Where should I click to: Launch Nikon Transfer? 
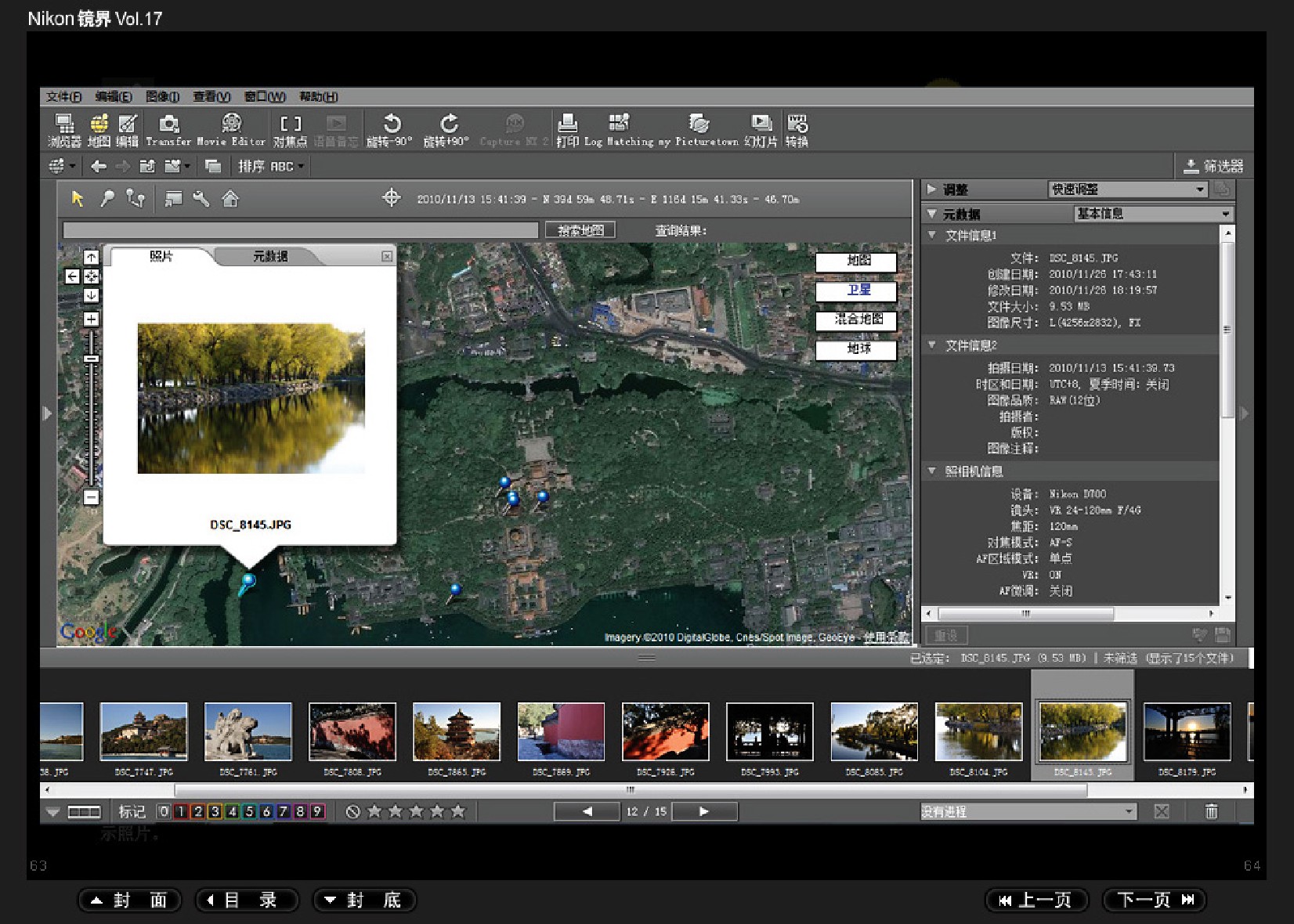click(168, 130)
